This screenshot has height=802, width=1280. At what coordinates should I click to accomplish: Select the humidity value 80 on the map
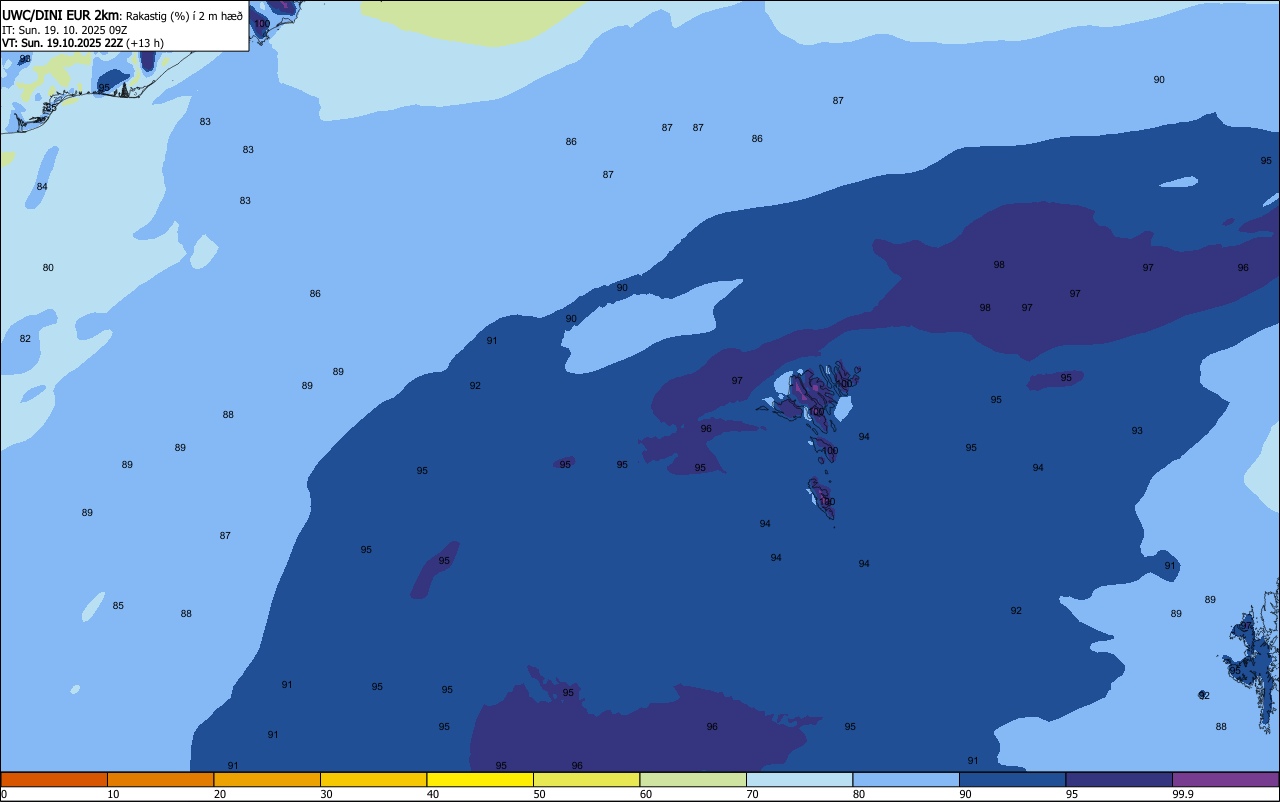tap(48, 268)
